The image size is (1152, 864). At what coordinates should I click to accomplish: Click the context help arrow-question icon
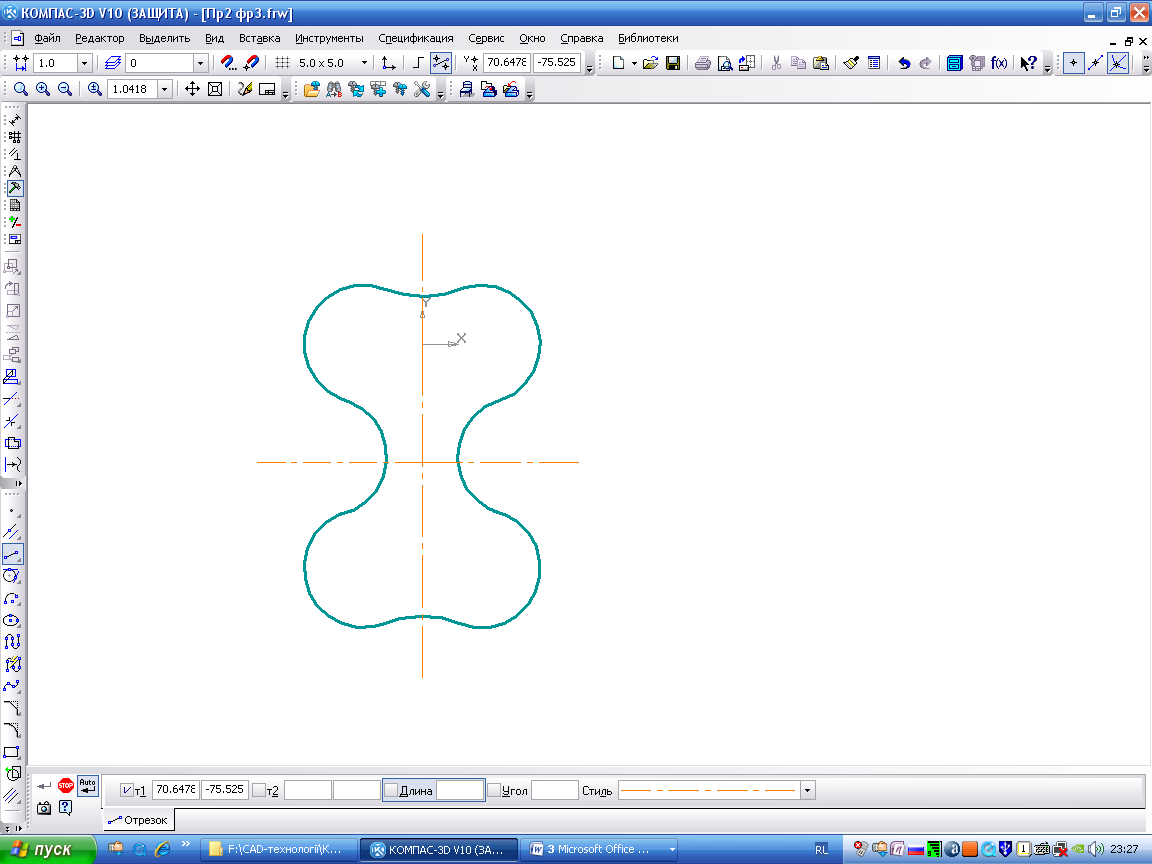click(x=1029, y=63)
